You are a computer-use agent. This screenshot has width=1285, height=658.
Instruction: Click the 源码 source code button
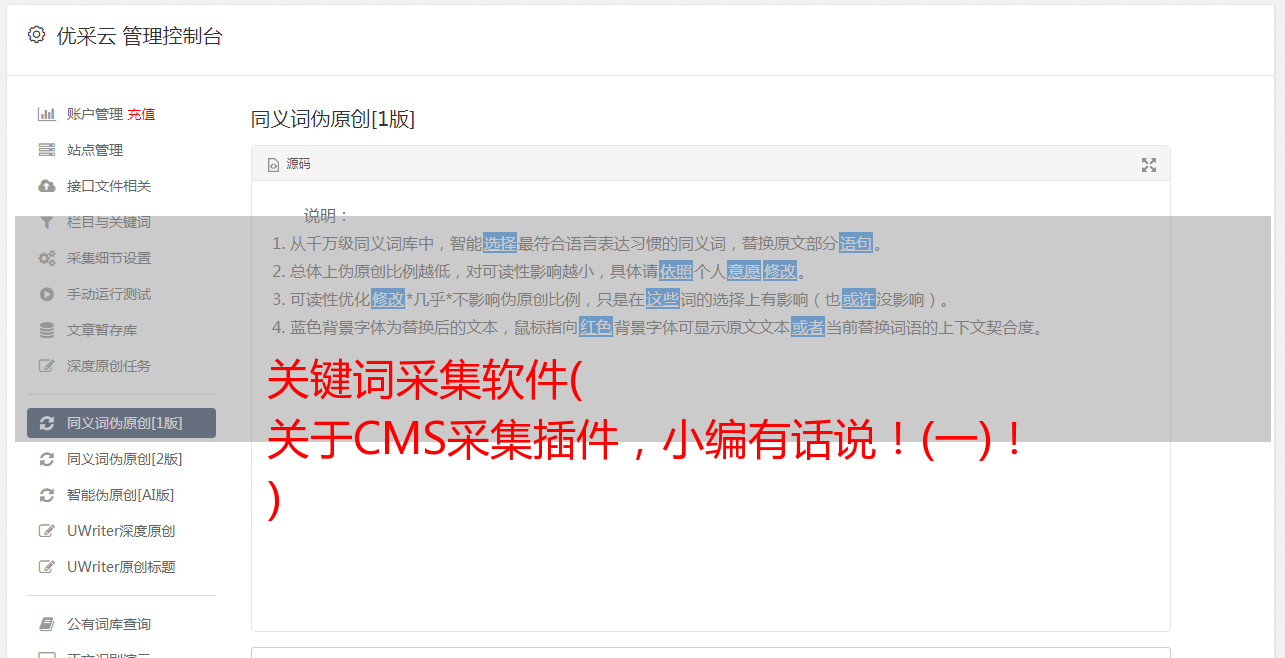coord(289,164)
